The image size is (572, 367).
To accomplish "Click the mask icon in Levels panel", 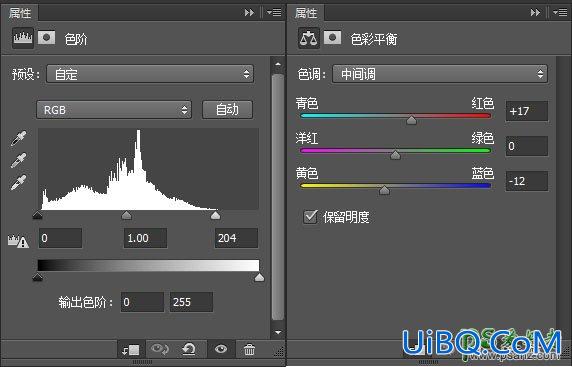I will pos(47,38).
